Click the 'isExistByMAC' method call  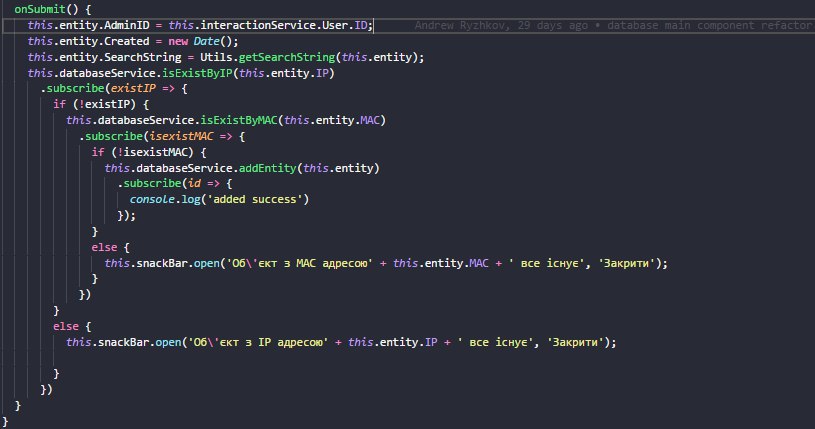(239, 120)
